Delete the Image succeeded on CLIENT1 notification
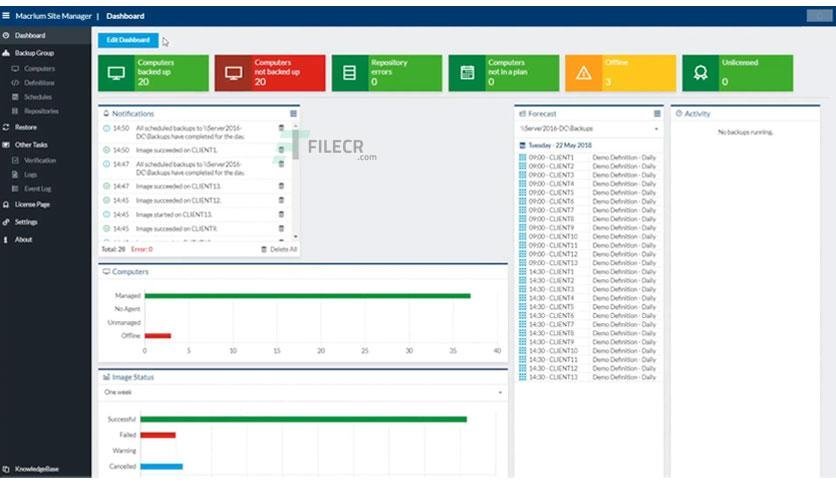Viewport: 836px width, 484px height. tap(281, 150)
